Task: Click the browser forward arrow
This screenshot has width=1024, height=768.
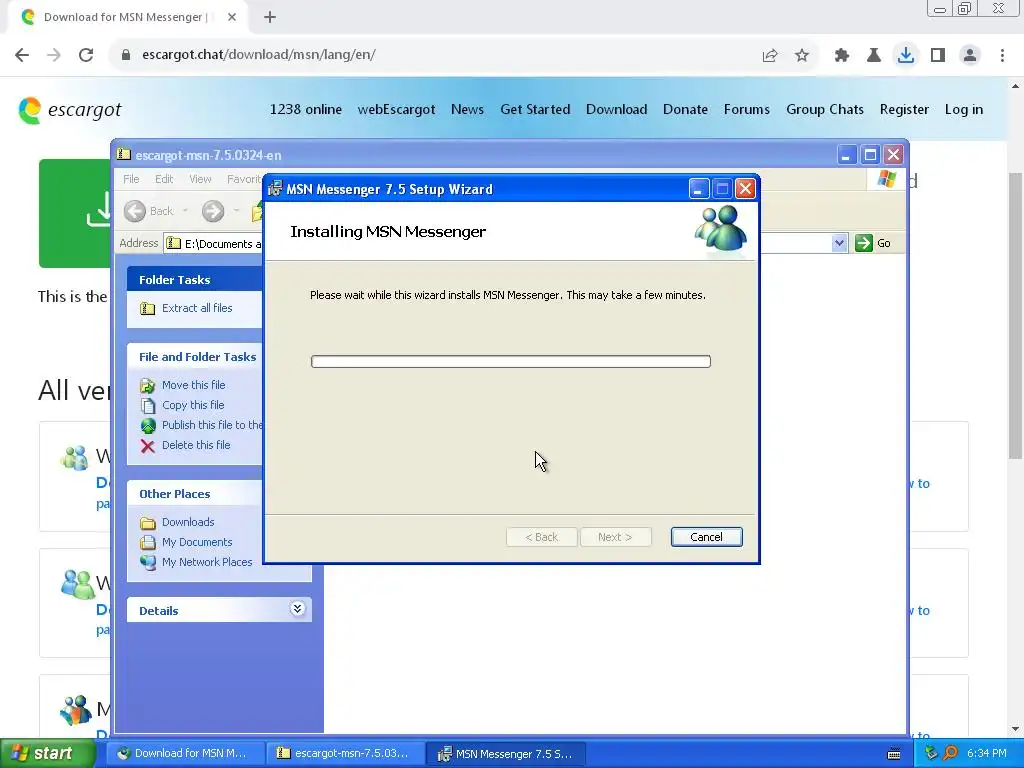Action: pos(54,55)
